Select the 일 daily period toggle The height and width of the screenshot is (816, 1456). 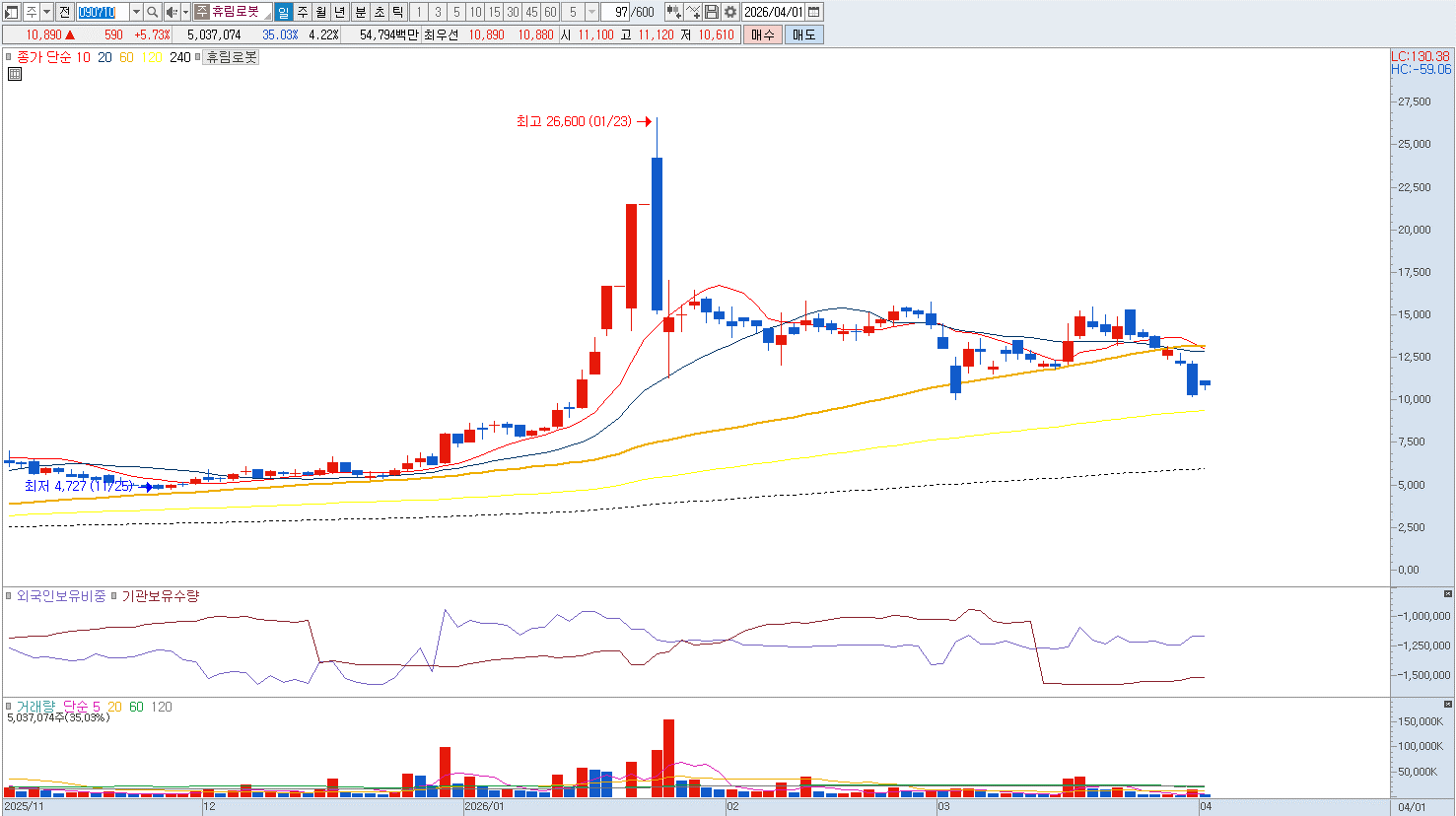tap(284, 12)
